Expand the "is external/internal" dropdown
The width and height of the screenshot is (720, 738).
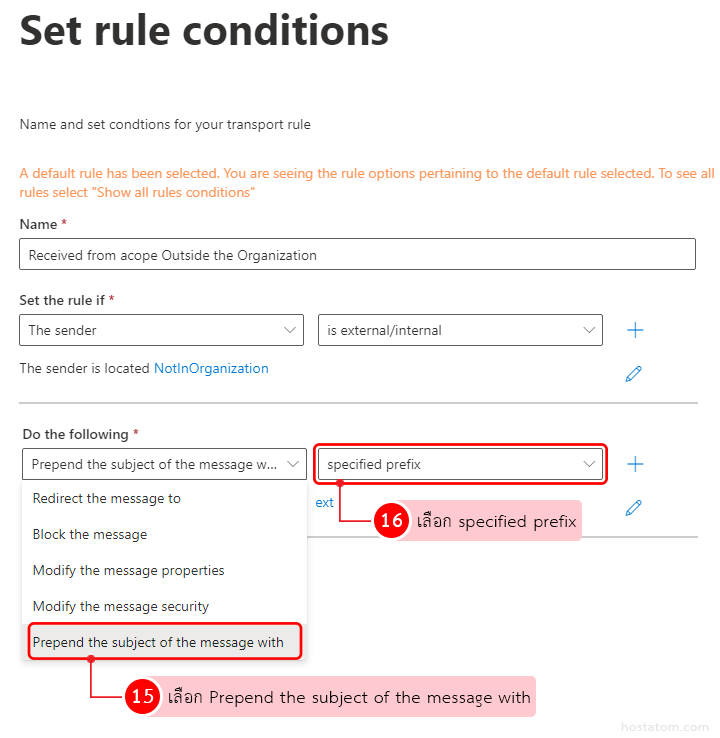460,330
